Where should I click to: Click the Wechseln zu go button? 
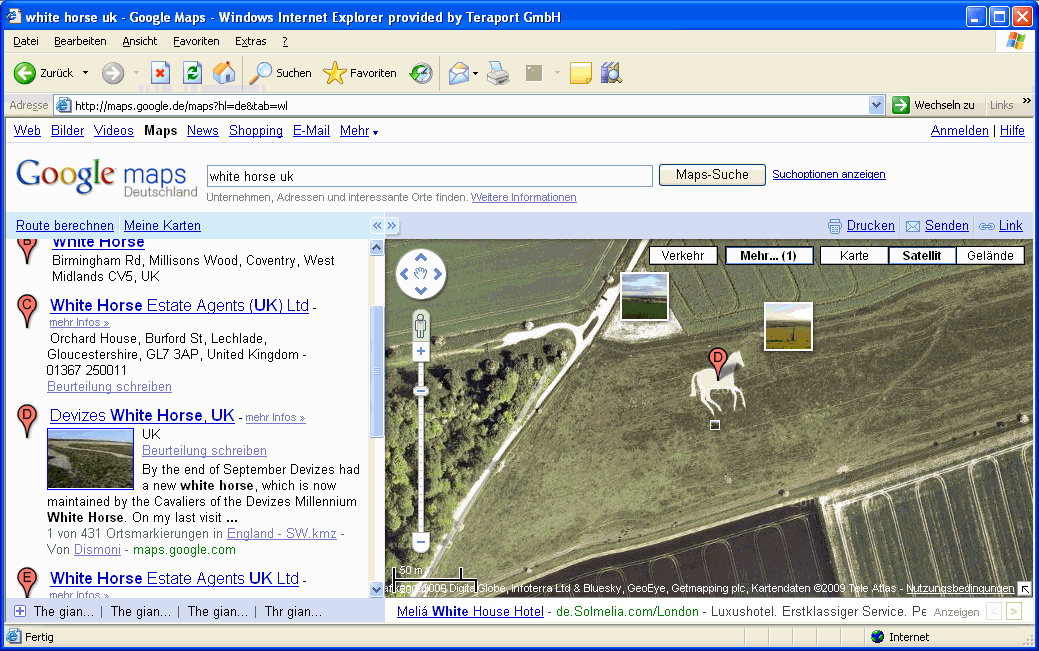[x=934, y=105]
